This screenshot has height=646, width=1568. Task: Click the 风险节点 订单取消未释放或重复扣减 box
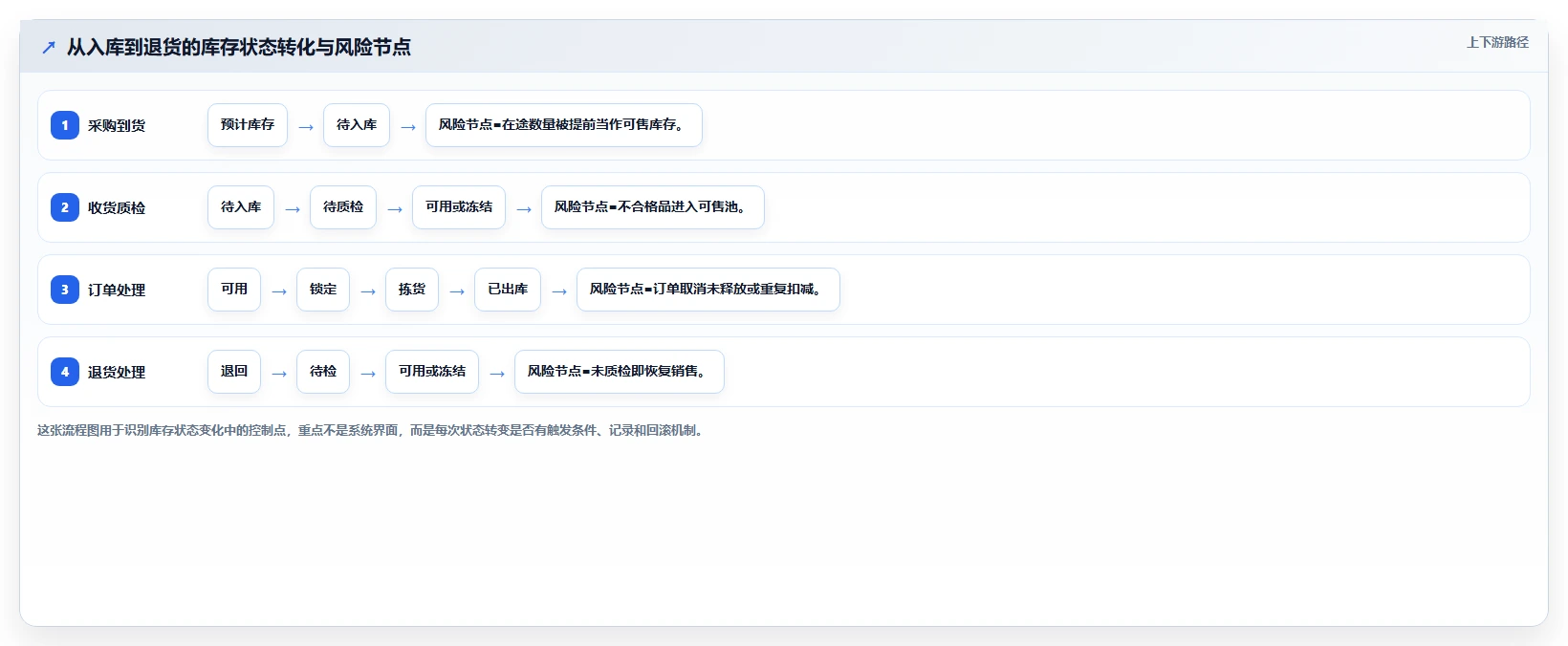pos(708,290)
